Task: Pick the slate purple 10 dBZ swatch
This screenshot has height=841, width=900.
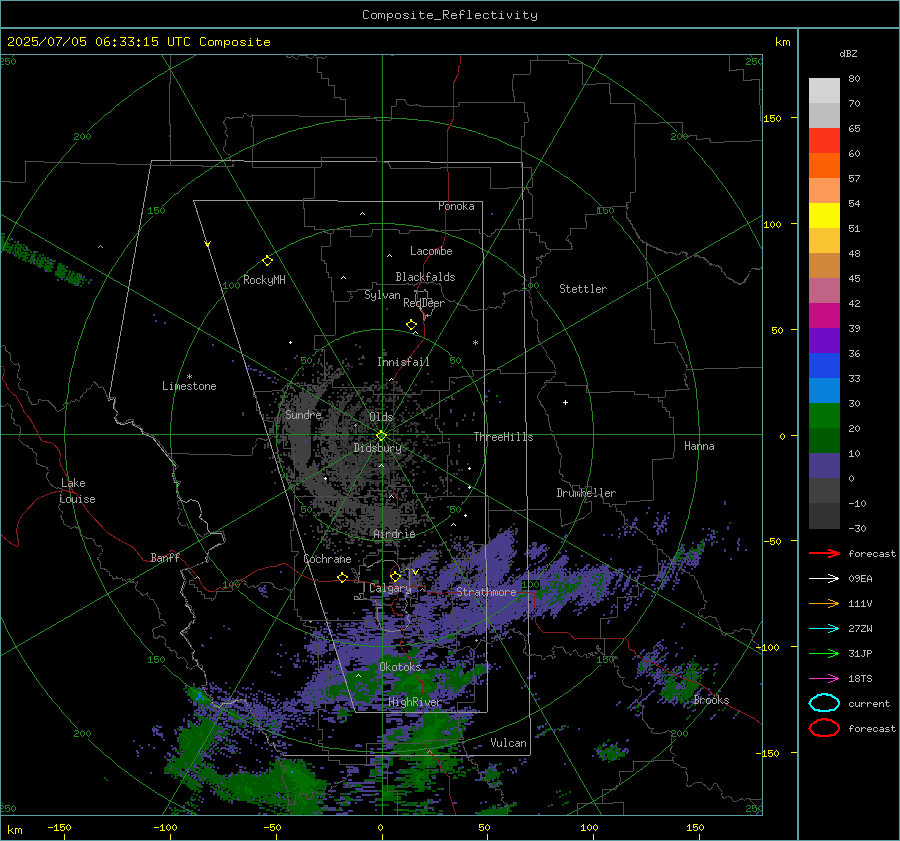Action: point(824,466)
